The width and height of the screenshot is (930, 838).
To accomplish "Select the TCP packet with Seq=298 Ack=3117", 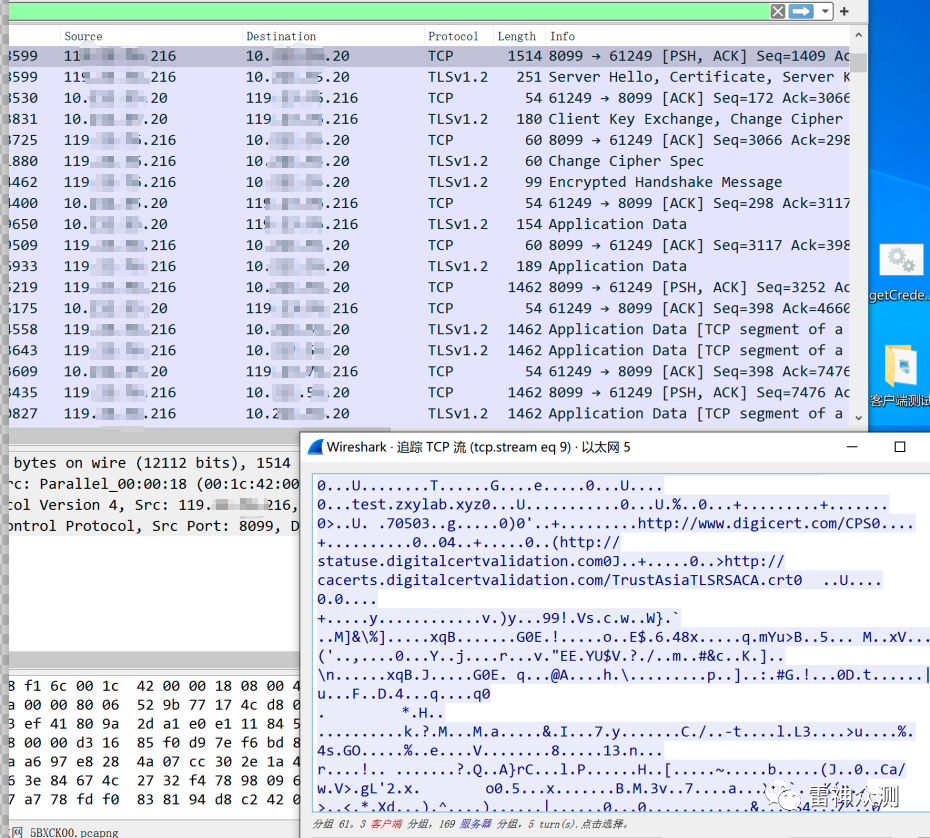I will (x=429, y=203).
